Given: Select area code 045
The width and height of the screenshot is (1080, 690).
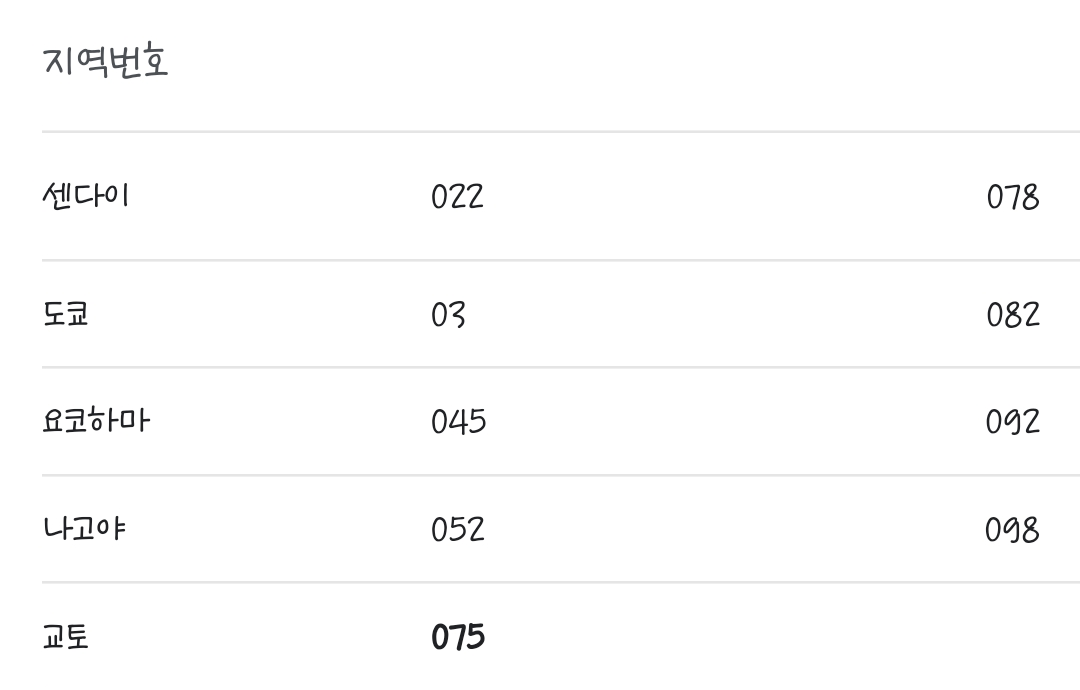Looking at the screenshot, I should (x=459, y=421).
